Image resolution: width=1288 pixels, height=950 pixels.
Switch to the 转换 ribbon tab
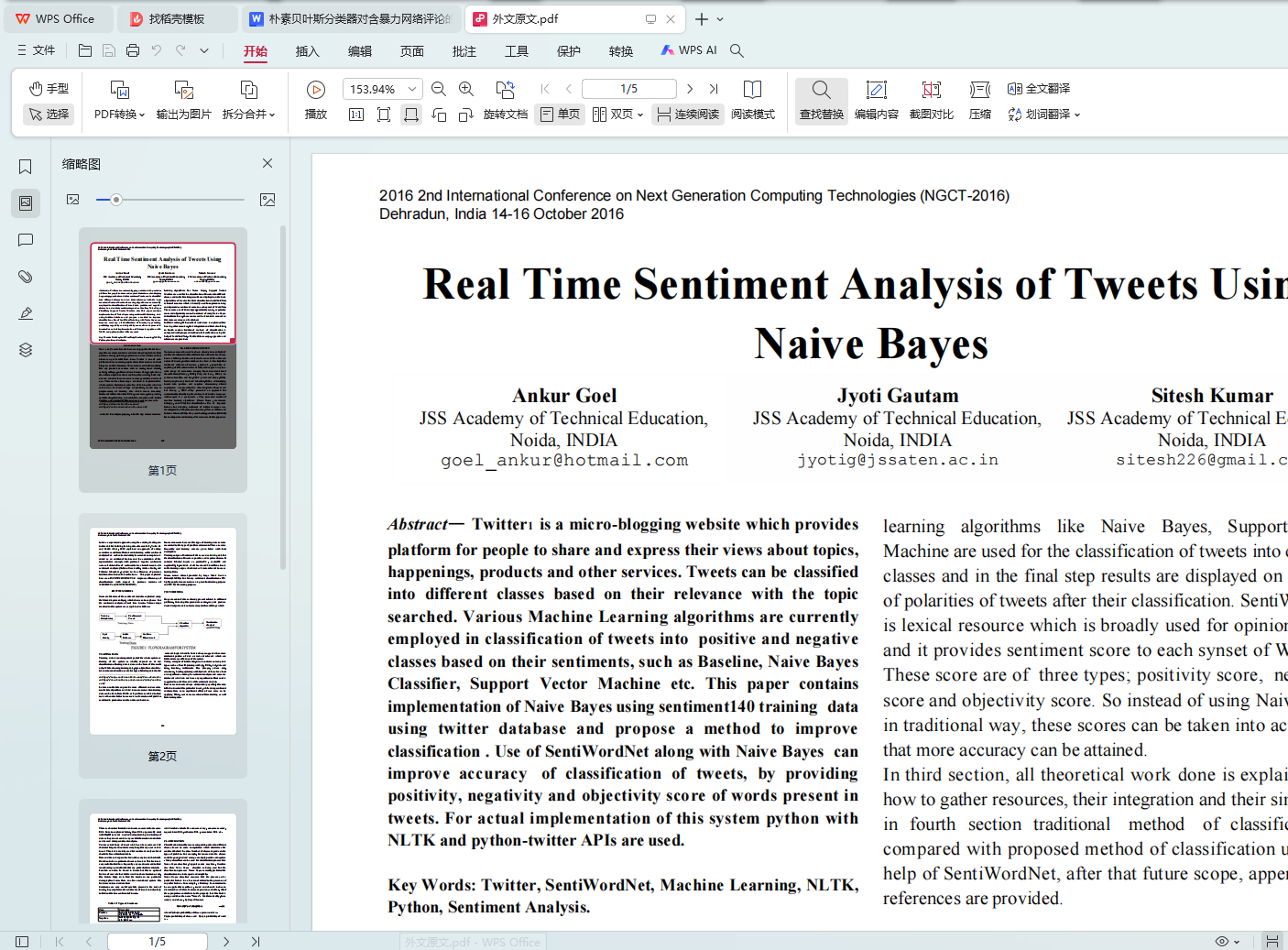(621, 51)
